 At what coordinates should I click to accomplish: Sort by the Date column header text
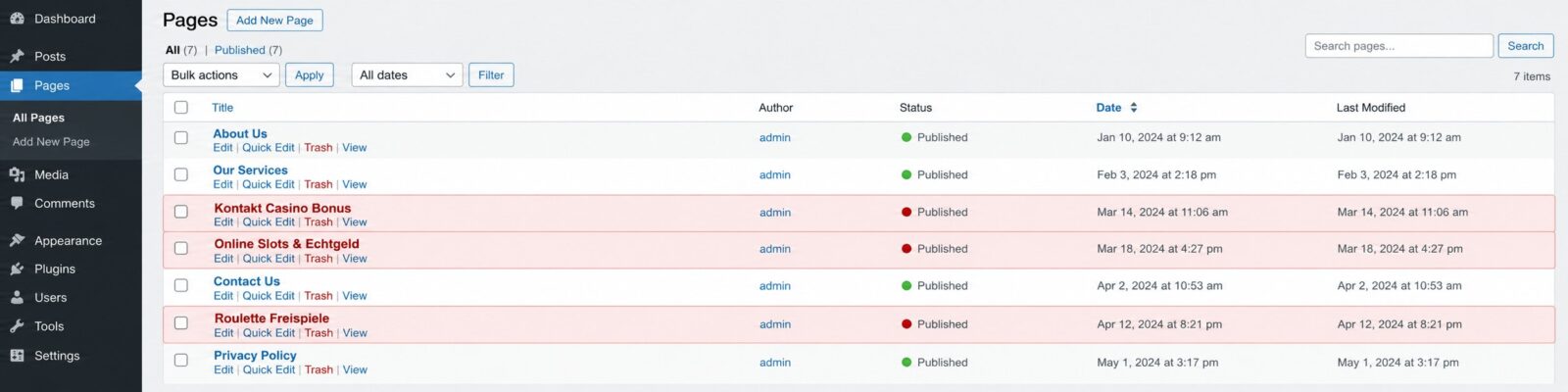click(1108, 108)
